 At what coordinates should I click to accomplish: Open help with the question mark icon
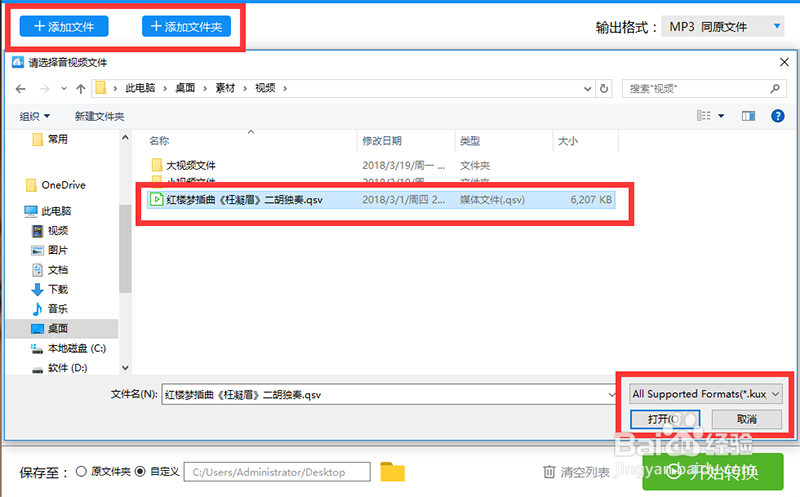click(x=778, y=116)
